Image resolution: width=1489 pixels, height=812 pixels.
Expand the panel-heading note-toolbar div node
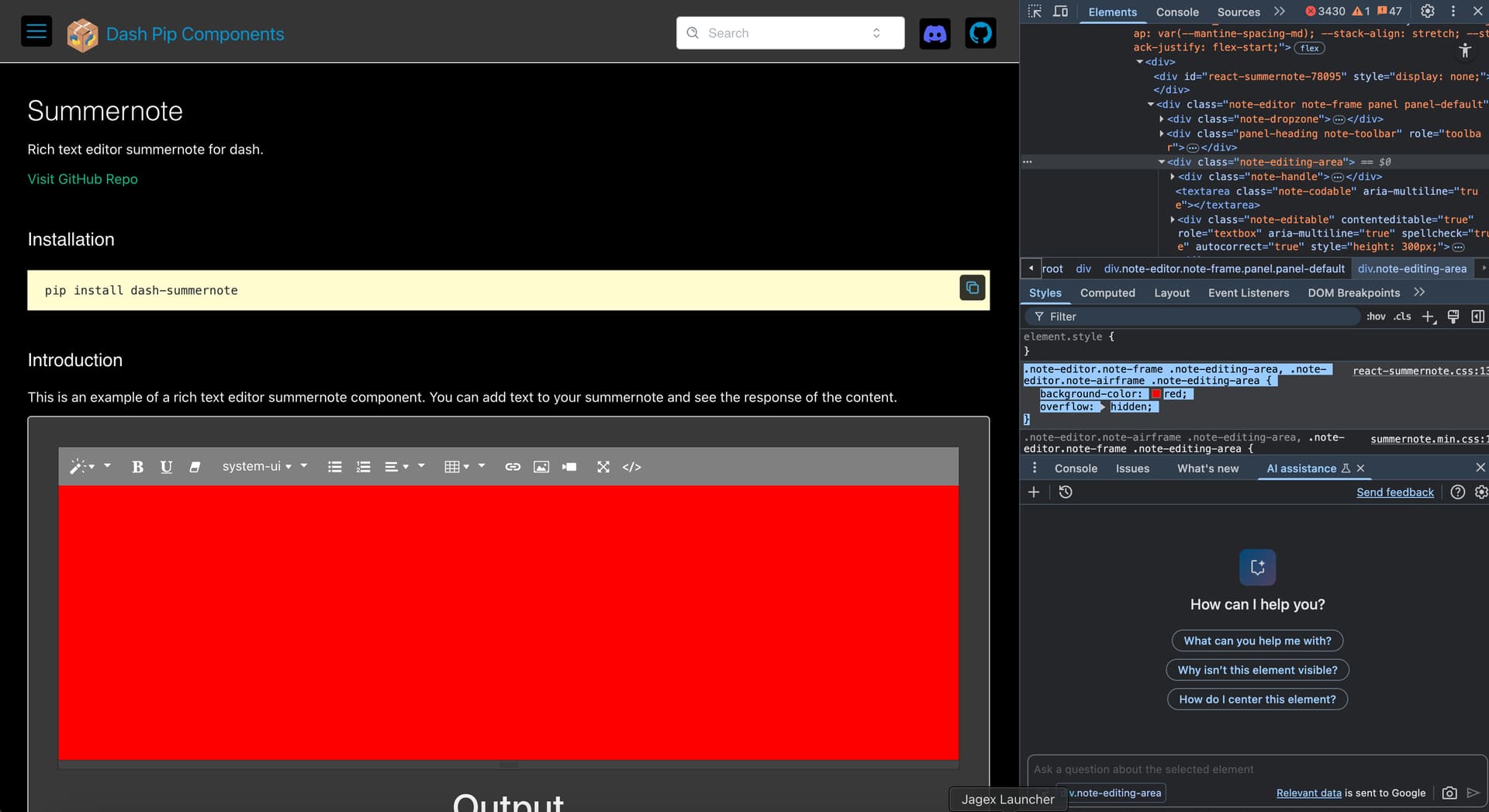click(x=1161, y=133)
